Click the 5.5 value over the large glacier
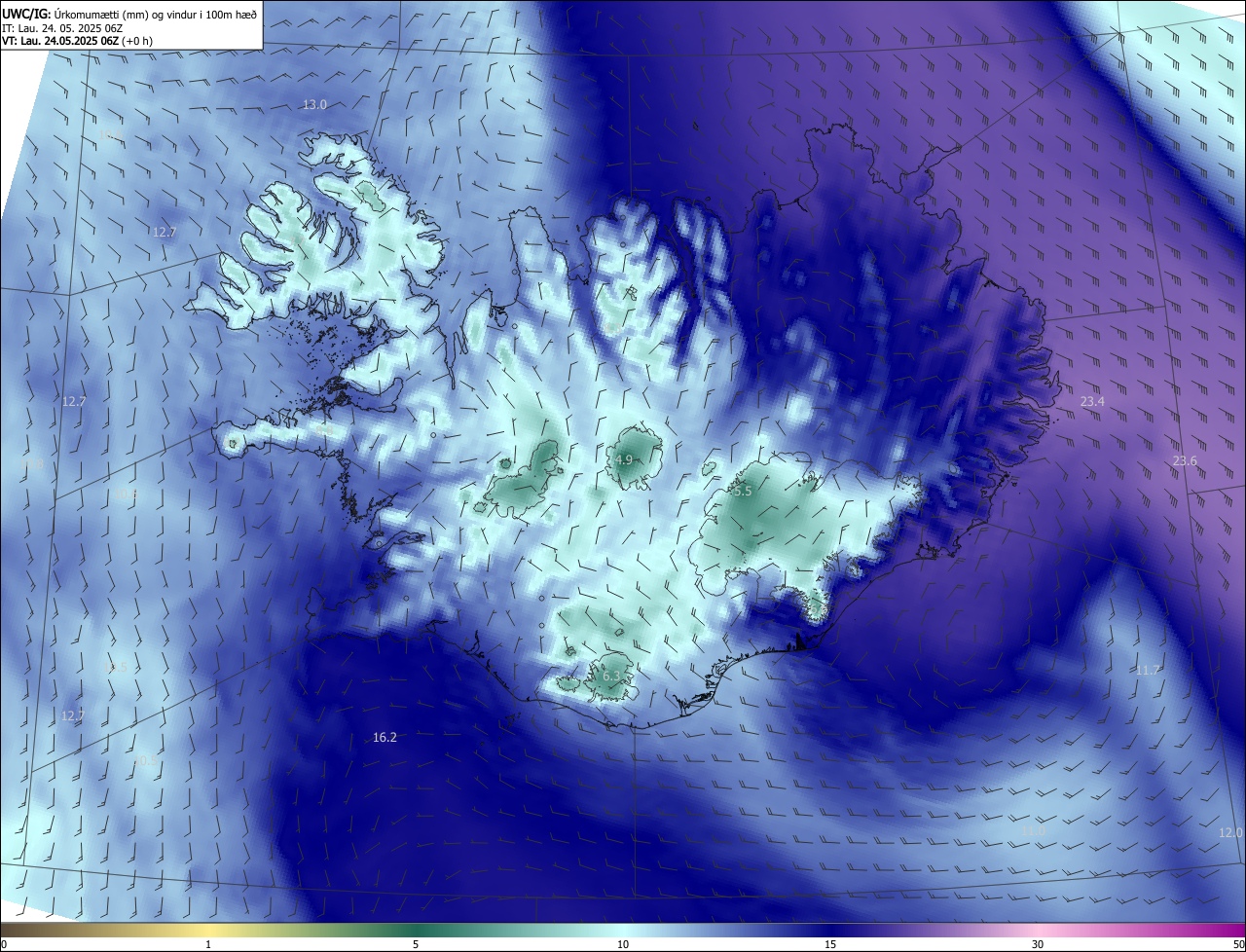The image size is (1246, 952). pos(743,492)
